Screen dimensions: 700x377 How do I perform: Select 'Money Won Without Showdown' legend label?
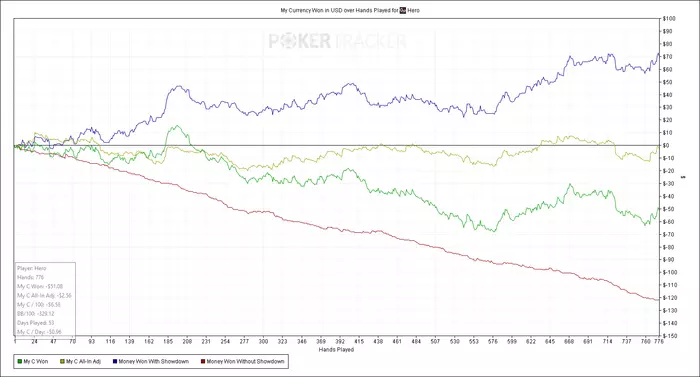click(246, 361)
